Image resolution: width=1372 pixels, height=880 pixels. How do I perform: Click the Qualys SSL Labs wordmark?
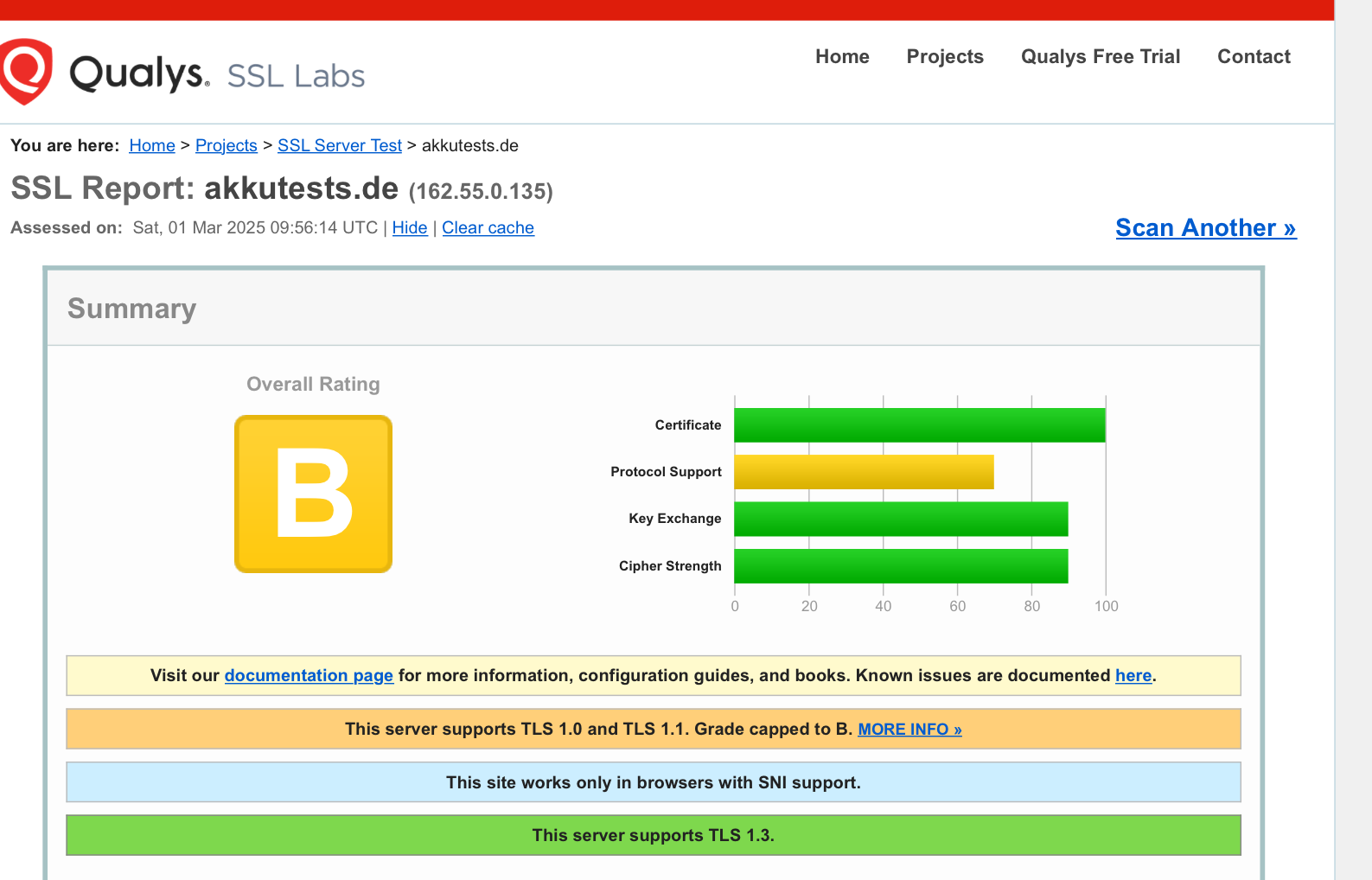217,74
